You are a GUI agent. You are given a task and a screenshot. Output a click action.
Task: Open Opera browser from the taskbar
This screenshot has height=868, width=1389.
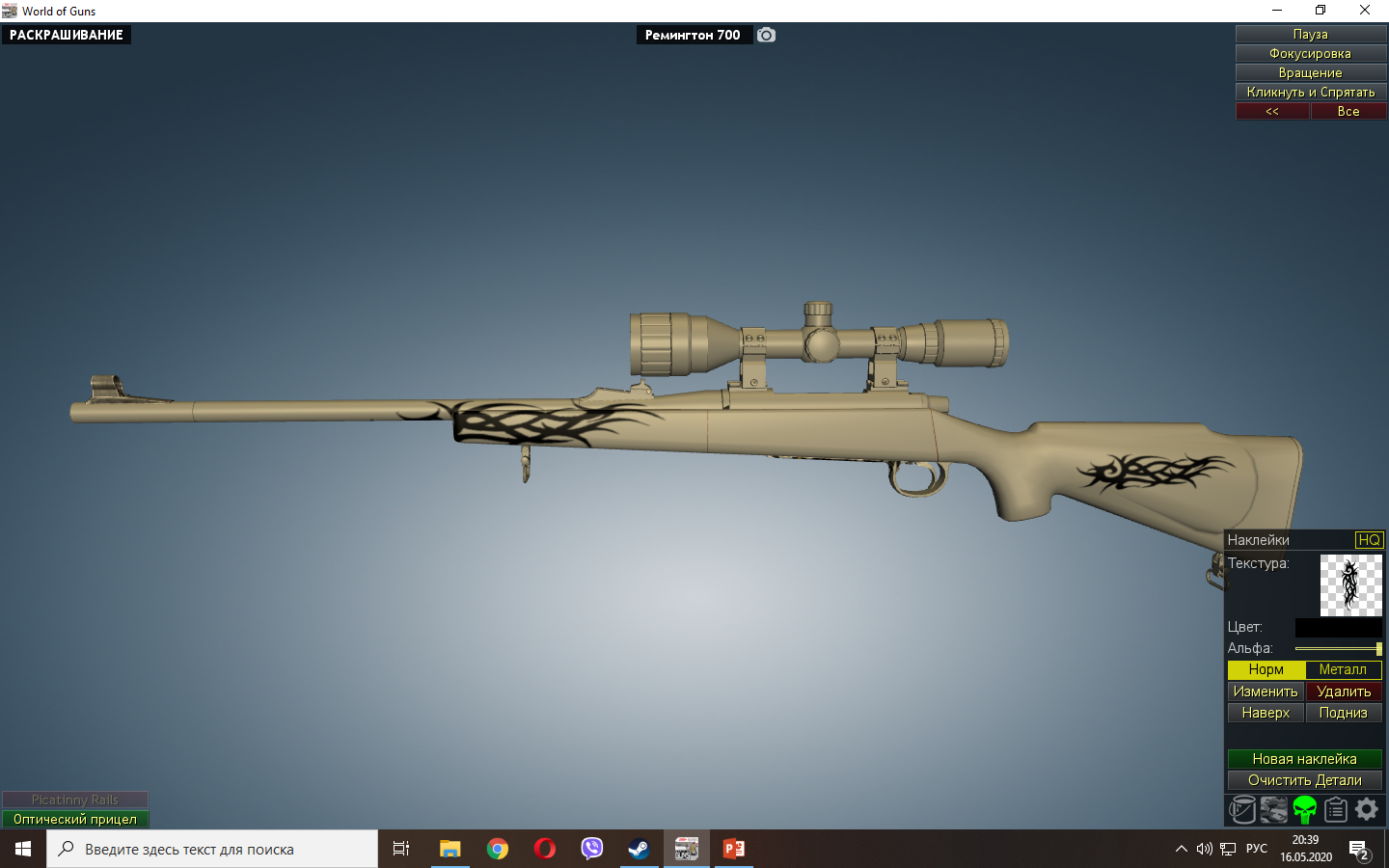[x=545, y=849]
